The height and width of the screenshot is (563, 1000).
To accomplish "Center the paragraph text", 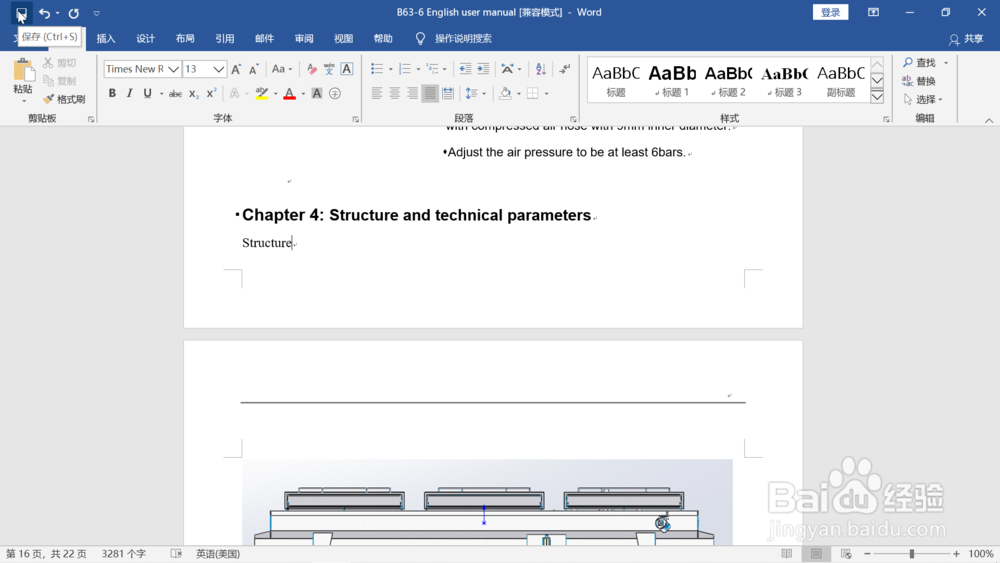I will pos(395,93).
